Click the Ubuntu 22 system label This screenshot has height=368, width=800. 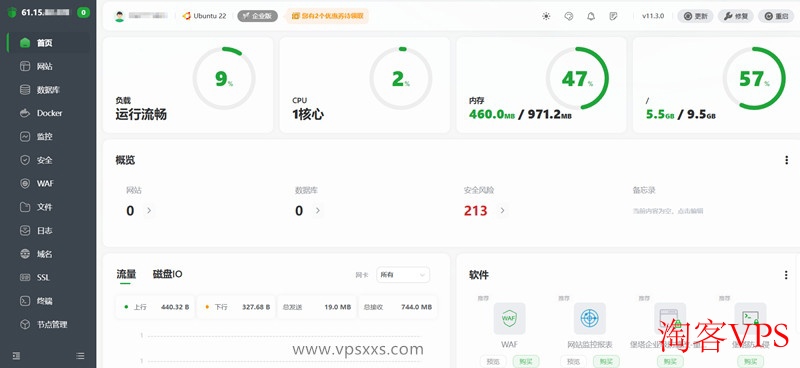[x=205, y=16]
